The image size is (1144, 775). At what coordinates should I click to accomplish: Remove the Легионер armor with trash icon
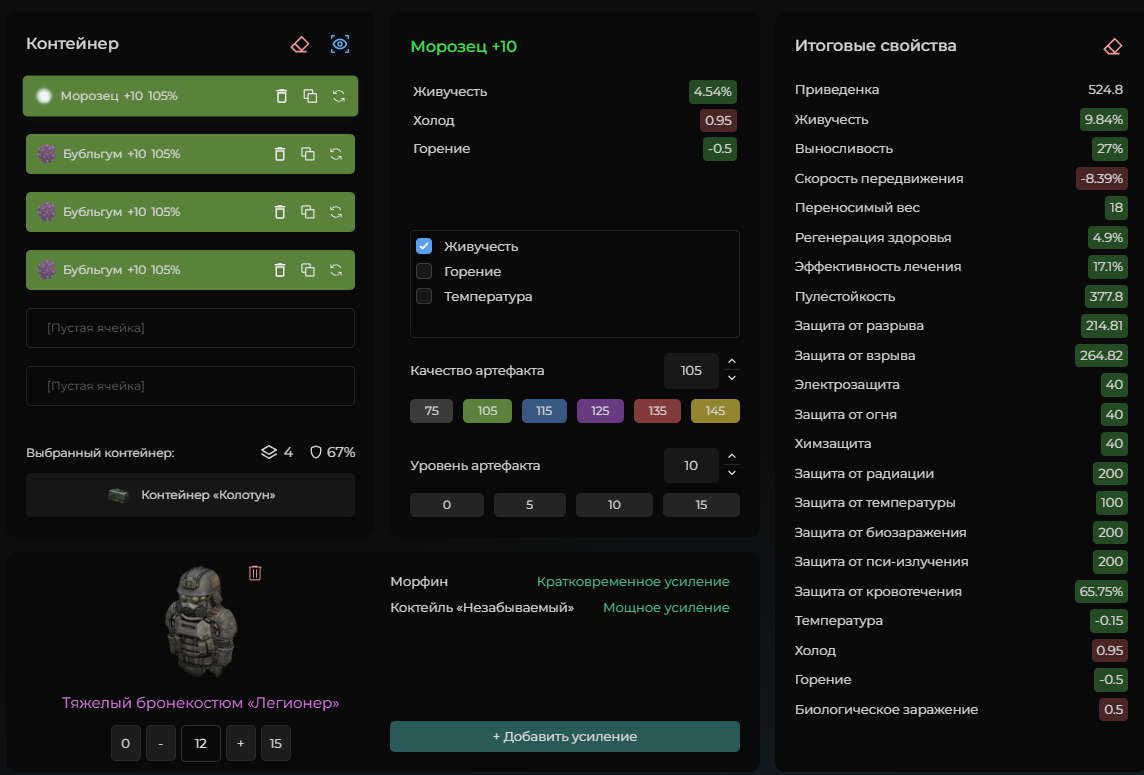(255, 573)
